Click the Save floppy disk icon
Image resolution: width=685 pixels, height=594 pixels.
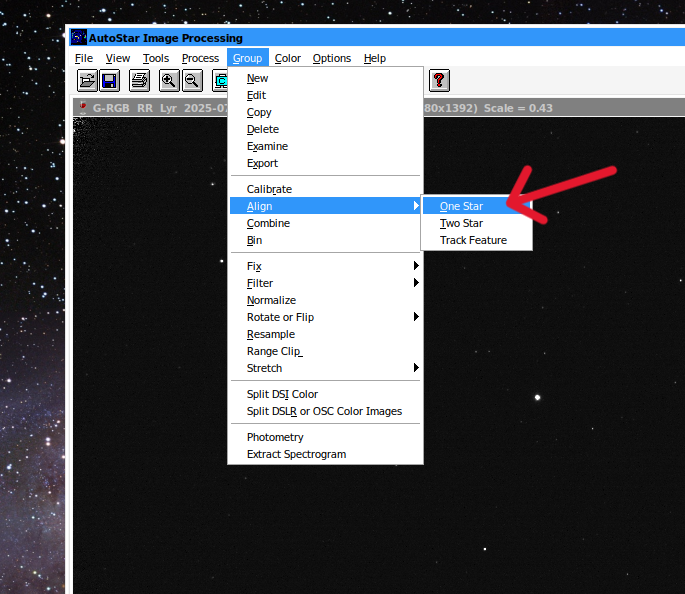click(109, 81)
